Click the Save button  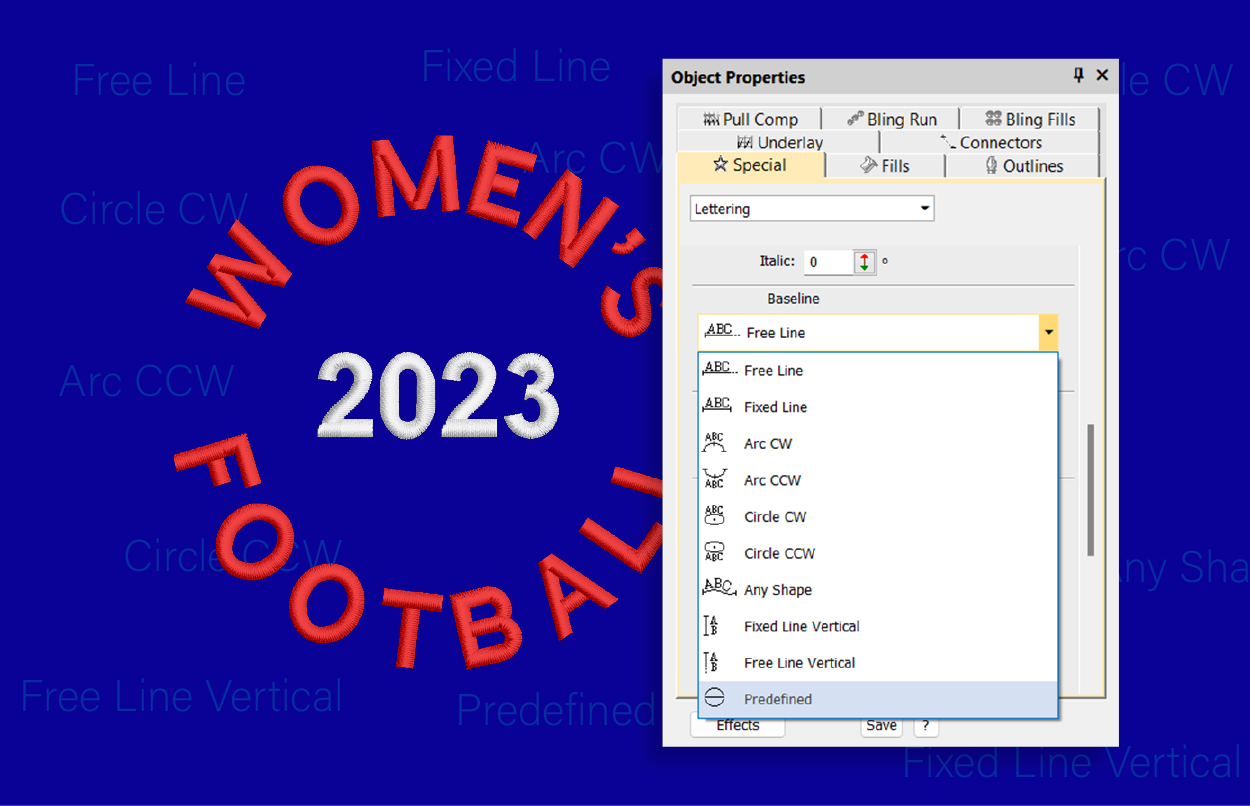(881, 726)
